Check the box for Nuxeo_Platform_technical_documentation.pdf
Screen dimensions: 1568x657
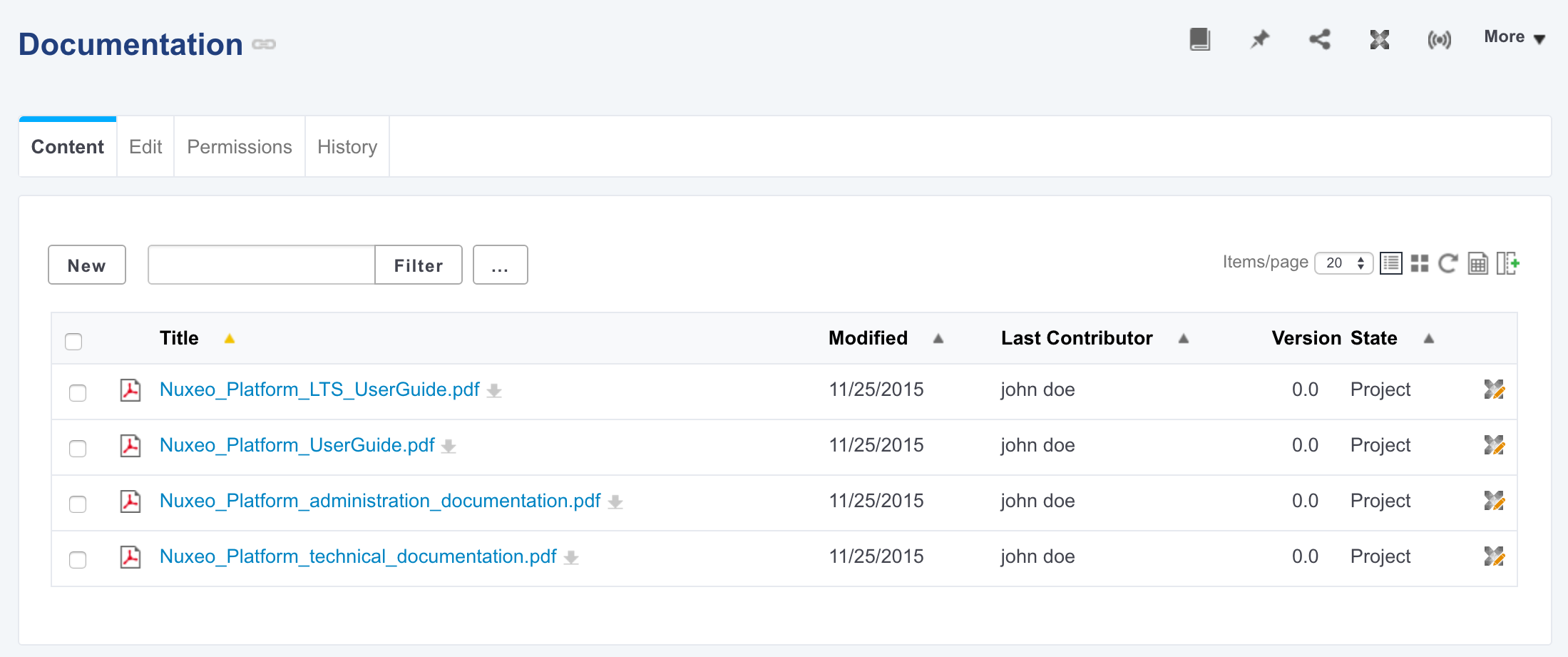[x=78, y=559]
